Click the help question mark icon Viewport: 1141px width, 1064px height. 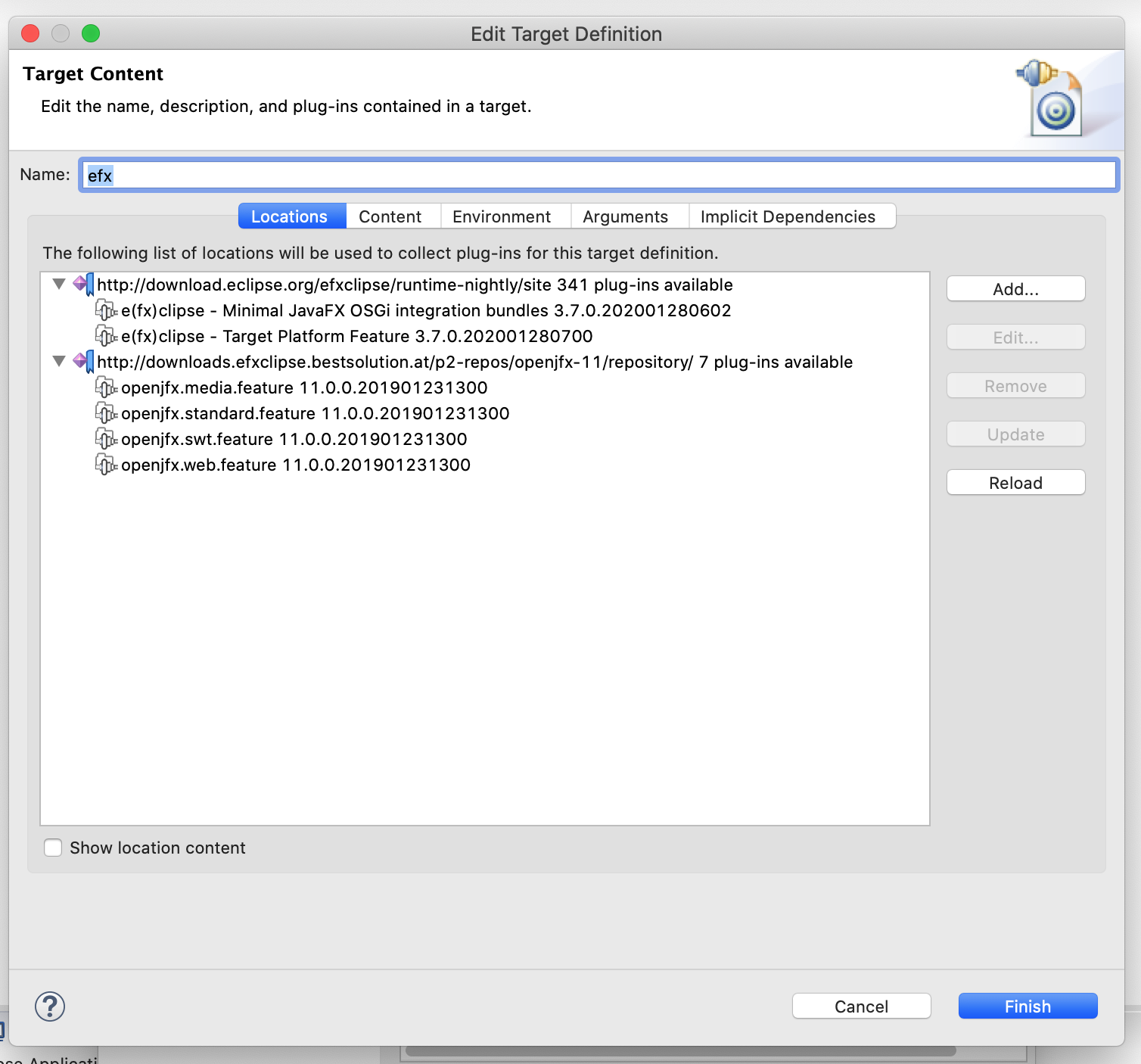[x=50, y=1006]
